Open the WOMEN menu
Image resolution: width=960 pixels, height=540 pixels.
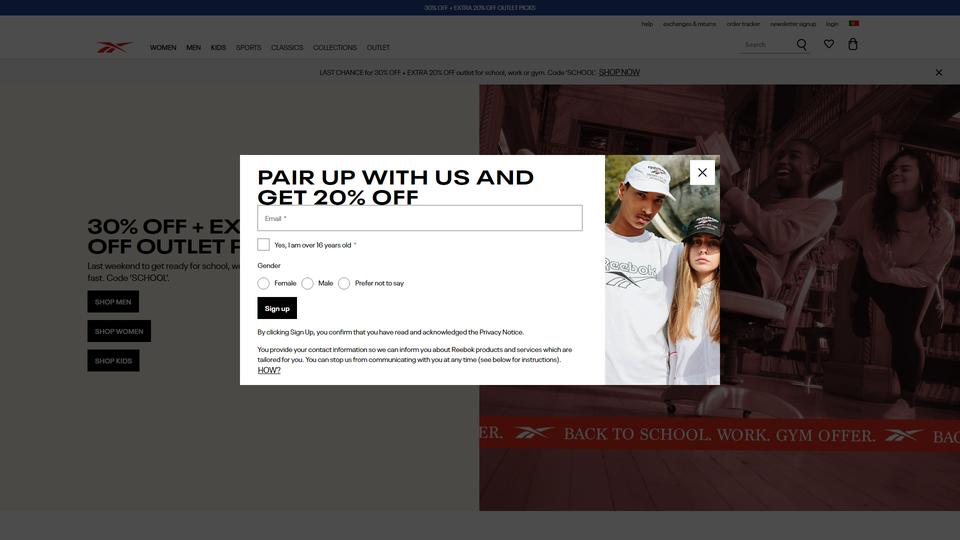[x=163, y=48]
